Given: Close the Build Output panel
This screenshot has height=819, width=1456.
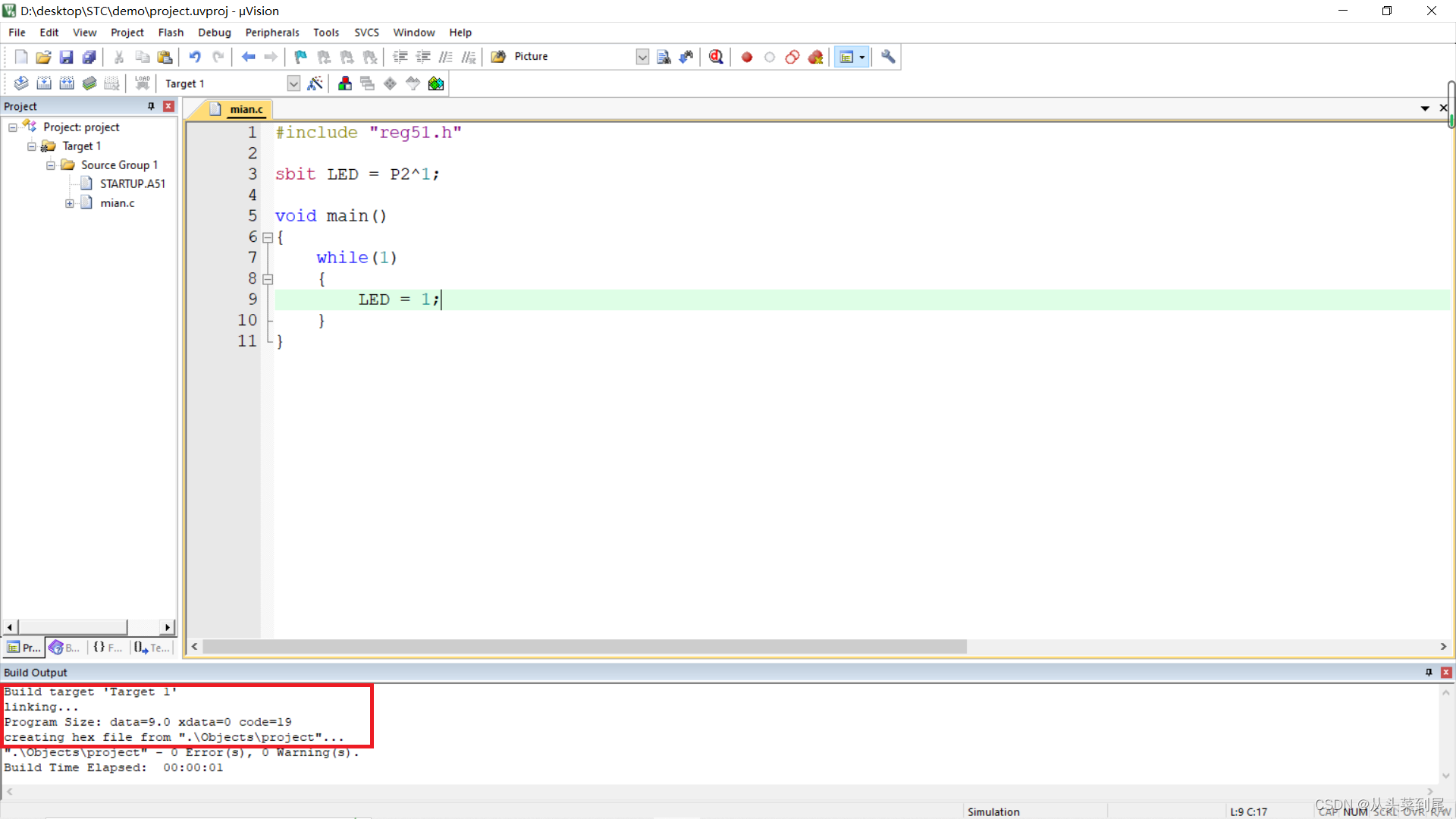Looking at the screenshot, I should (1446, 673).
